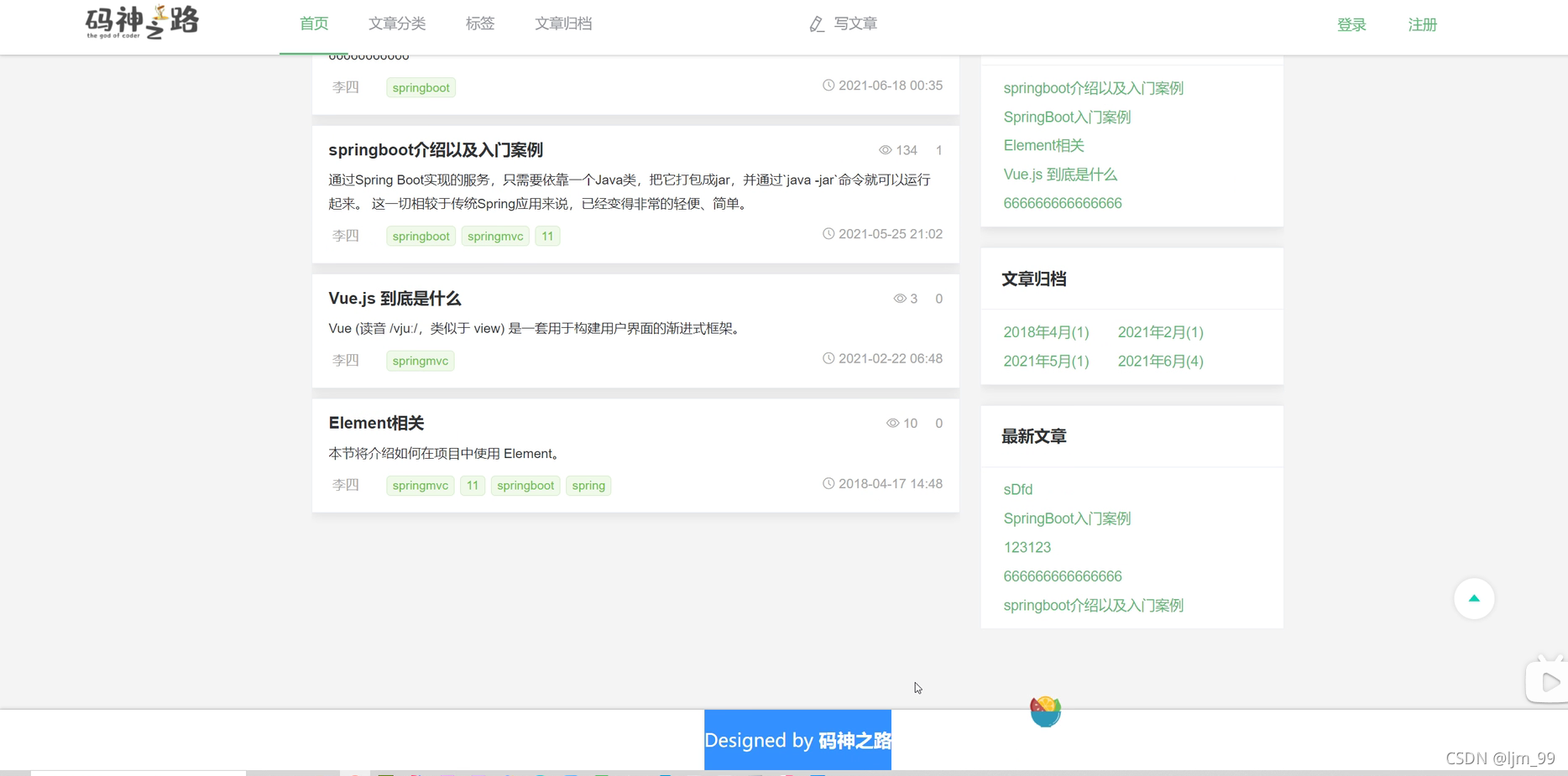Click the clock icon beside 2021-02-22 06:48

(x=828, y=358)
